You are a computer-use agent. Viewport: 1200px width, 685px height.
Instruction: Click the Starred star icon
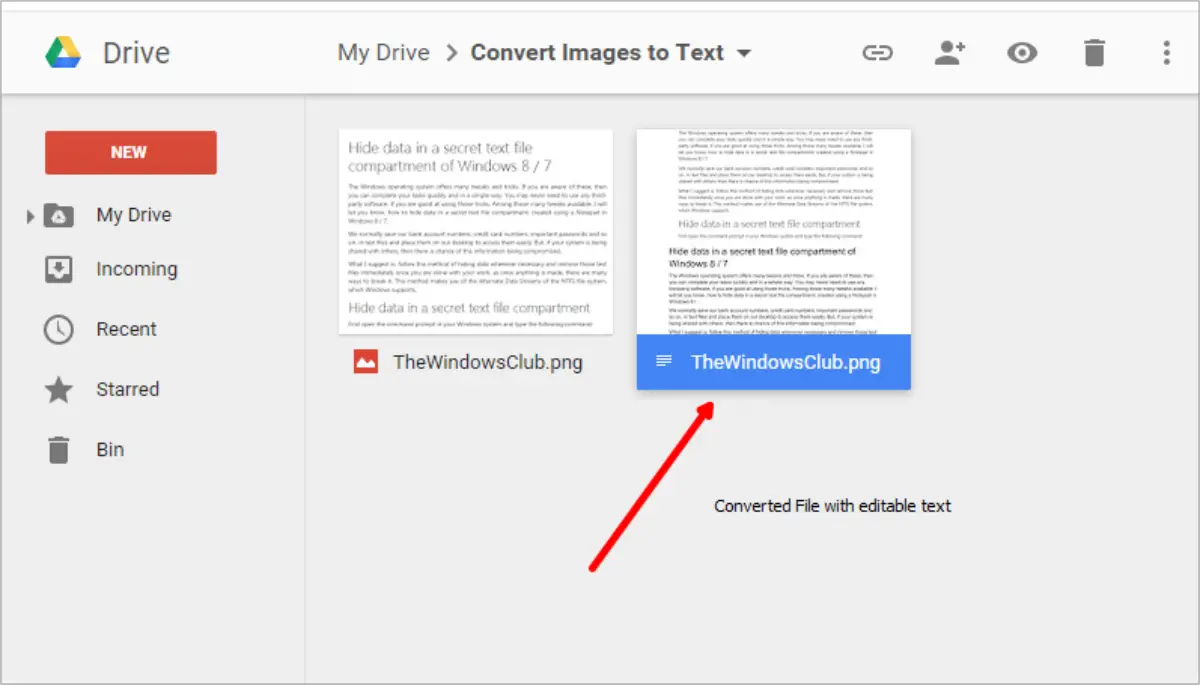[x=59, y=390]
